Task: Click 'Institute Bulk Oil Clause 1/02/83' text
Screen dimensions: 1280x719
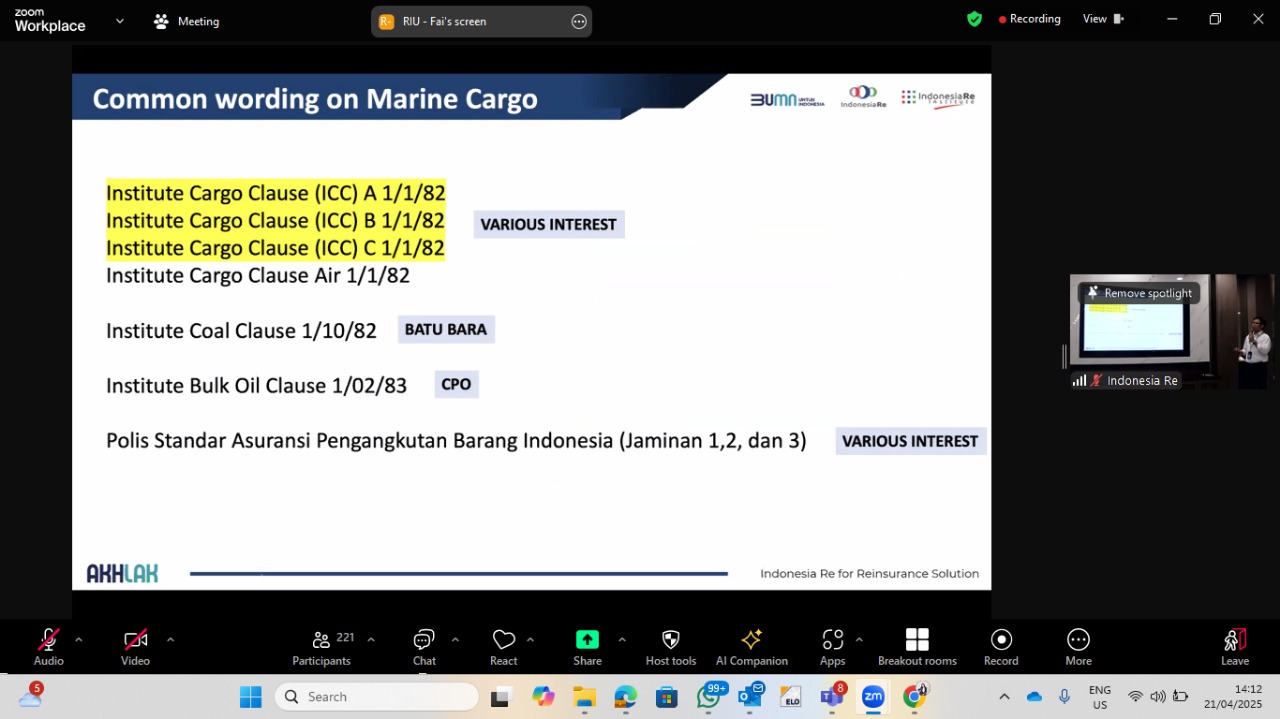Action: [x=256, y=386]
